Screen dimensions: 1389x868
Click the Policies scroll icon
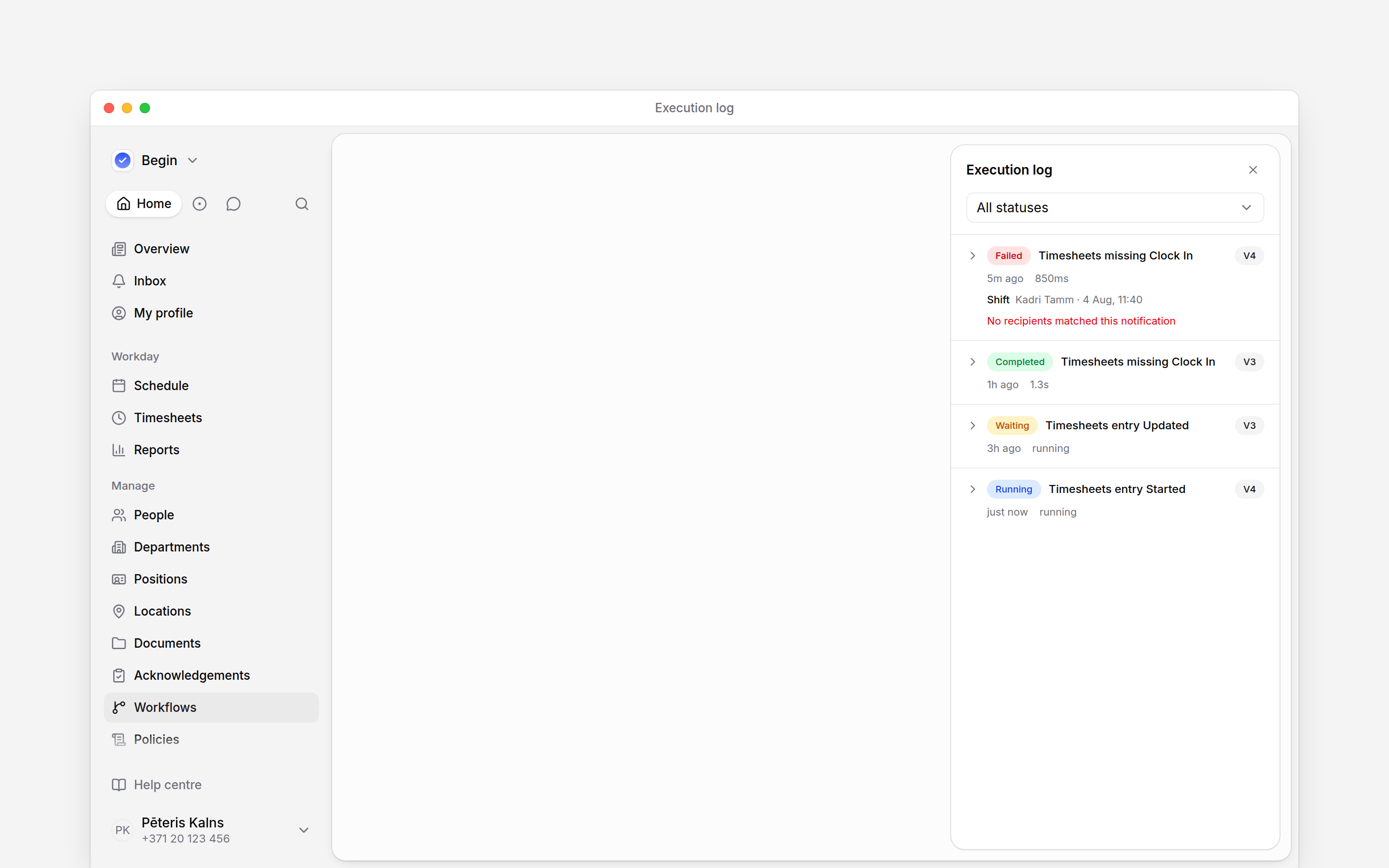click(119, 740)
